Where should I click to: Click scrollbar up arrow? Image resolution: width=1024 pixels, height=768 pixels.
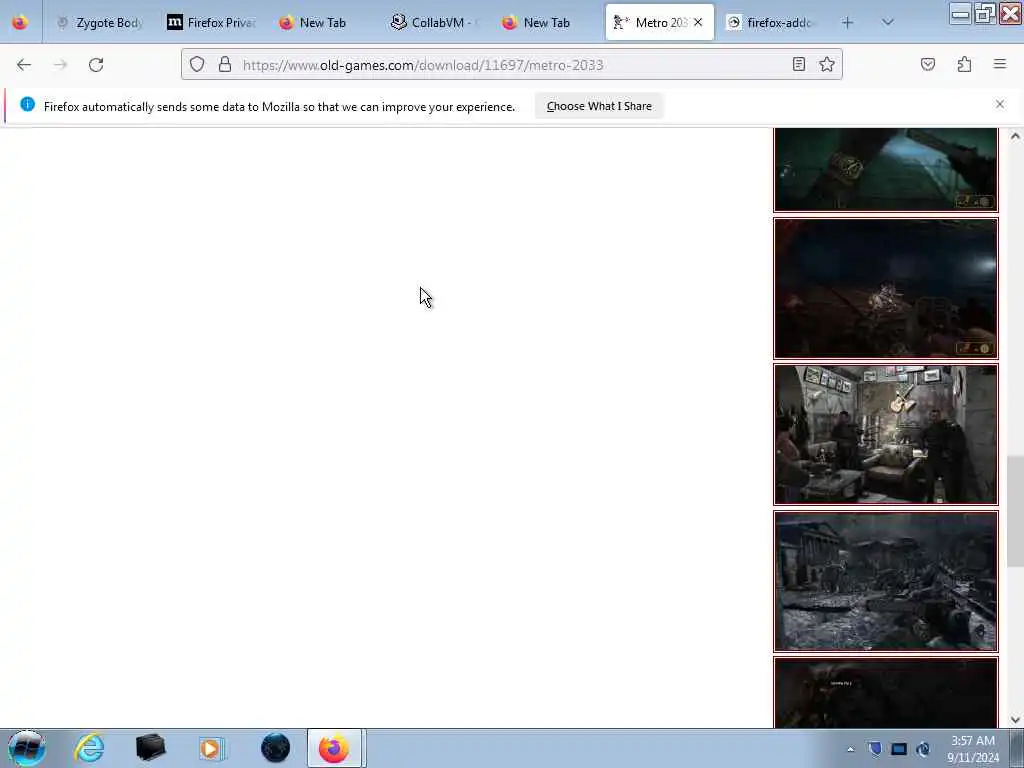tap(1015, 136)
